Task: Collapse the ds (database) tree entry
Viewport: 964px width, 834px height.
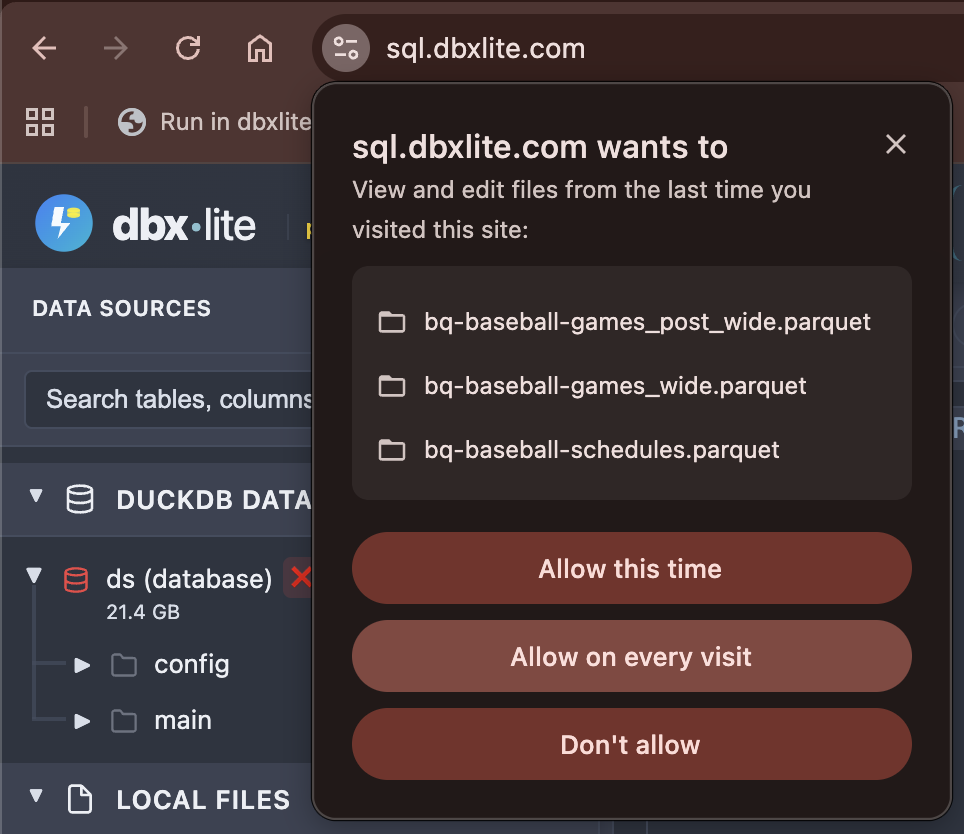Action: click(34, 575)
